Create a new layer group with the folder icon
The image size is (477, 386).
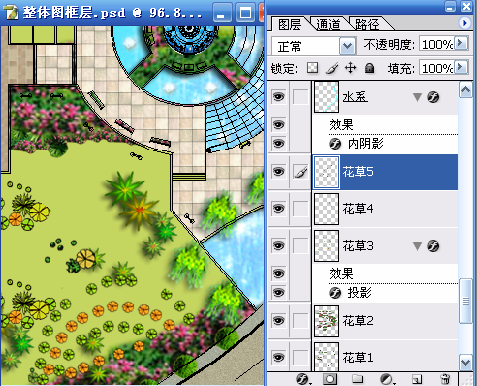pos(357,379)
